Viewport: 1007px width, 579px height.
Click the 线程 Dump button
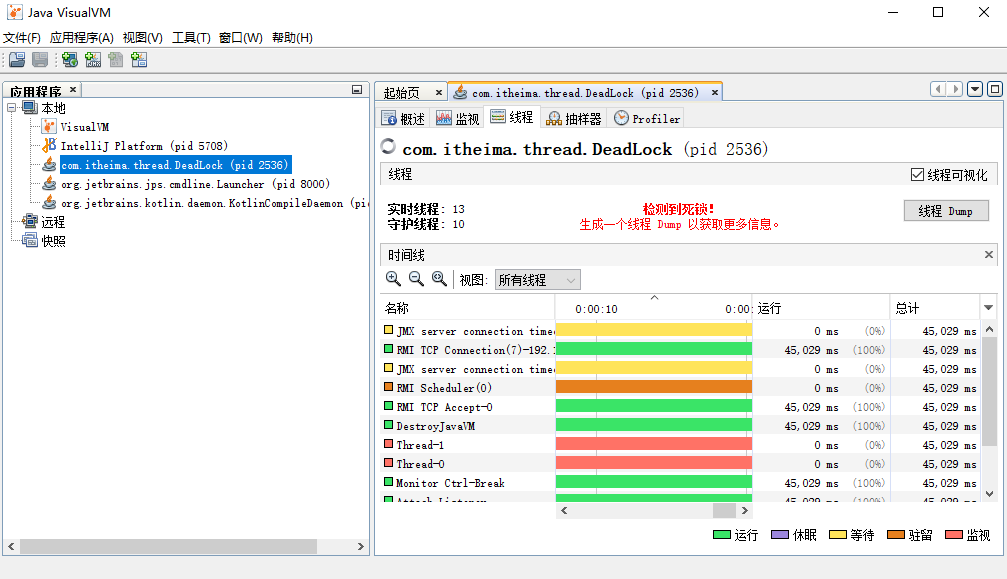[945, 211]
